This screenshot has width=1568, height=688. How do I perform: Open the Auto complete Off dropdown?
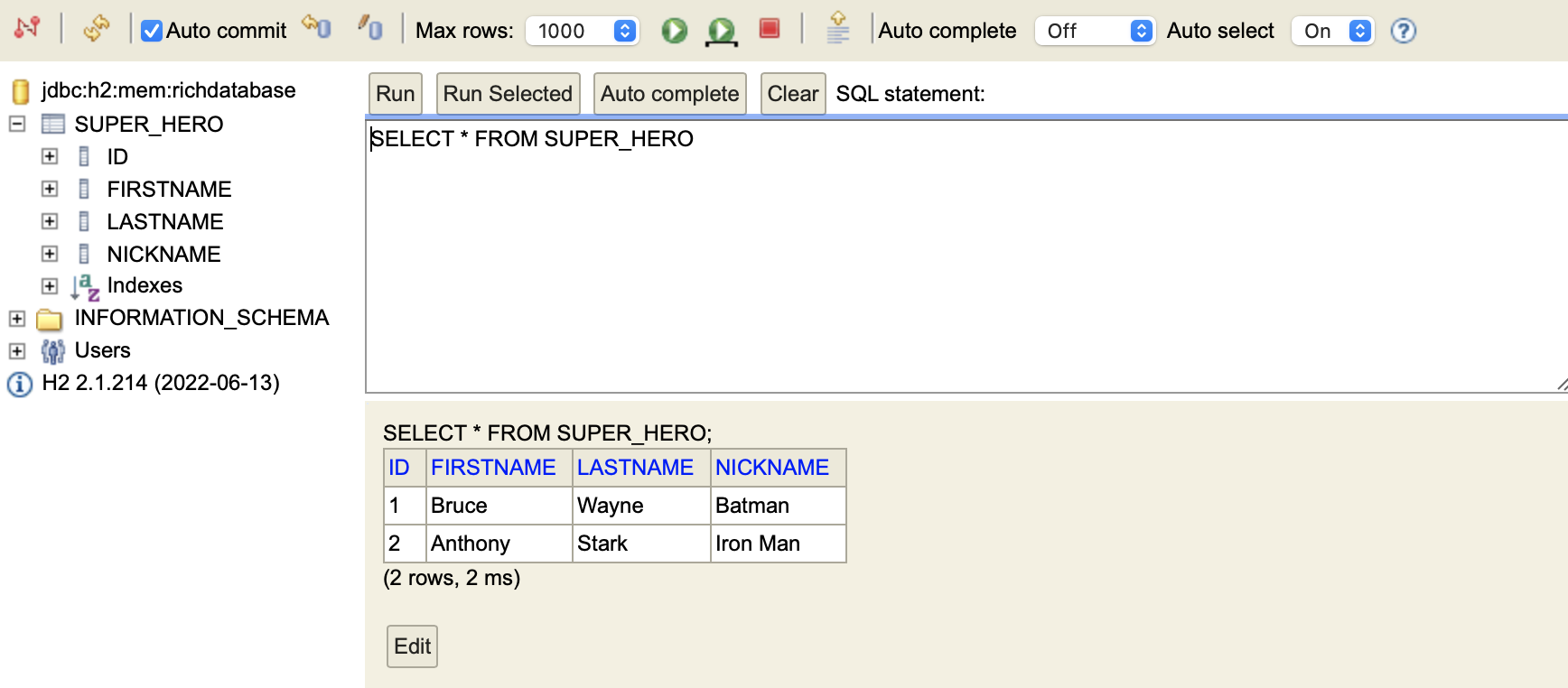pyautogui.click(x=1094, y=31)
